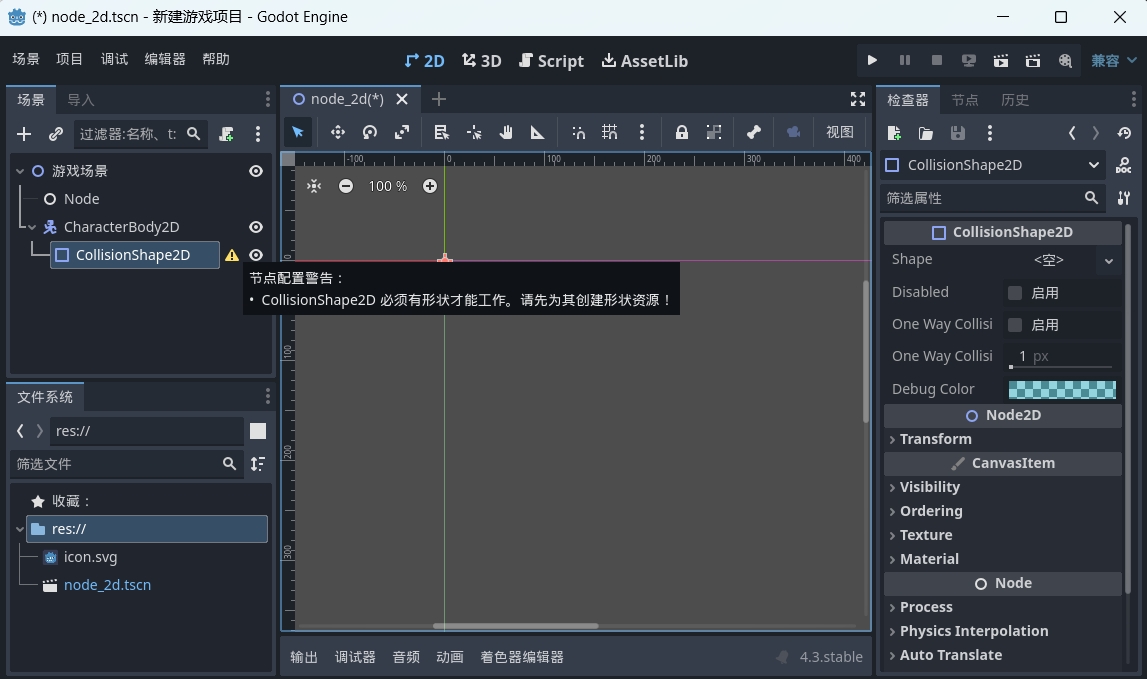
Task: Open the Shape dropdown
Action: (x=1108, y=260)
